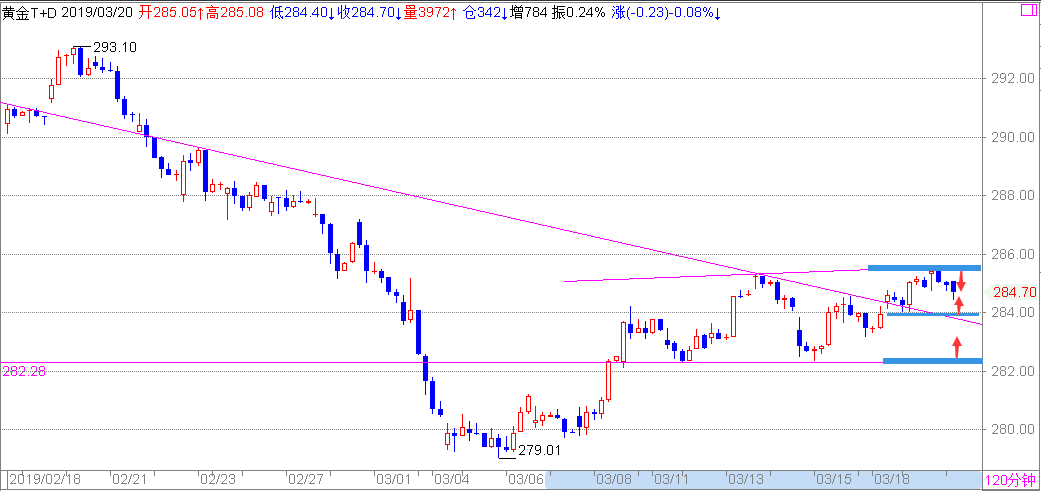Click the 280.00 price axis label
This screenshot has height=491, width=1041.
pyautogui.click(x=1014, y=429)
